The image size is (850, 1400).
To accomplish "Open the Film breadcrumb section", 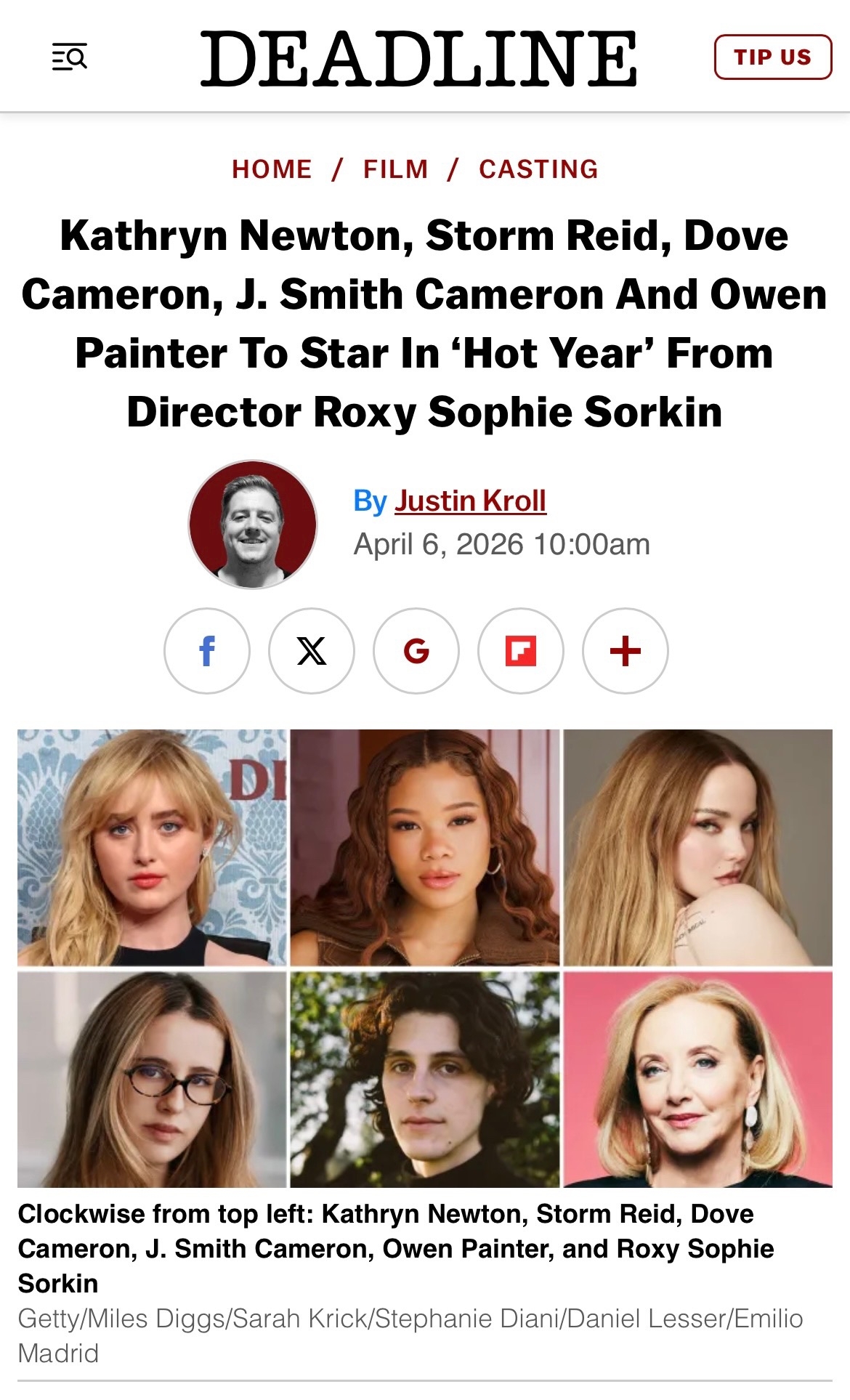I will [x=396, y=169].
